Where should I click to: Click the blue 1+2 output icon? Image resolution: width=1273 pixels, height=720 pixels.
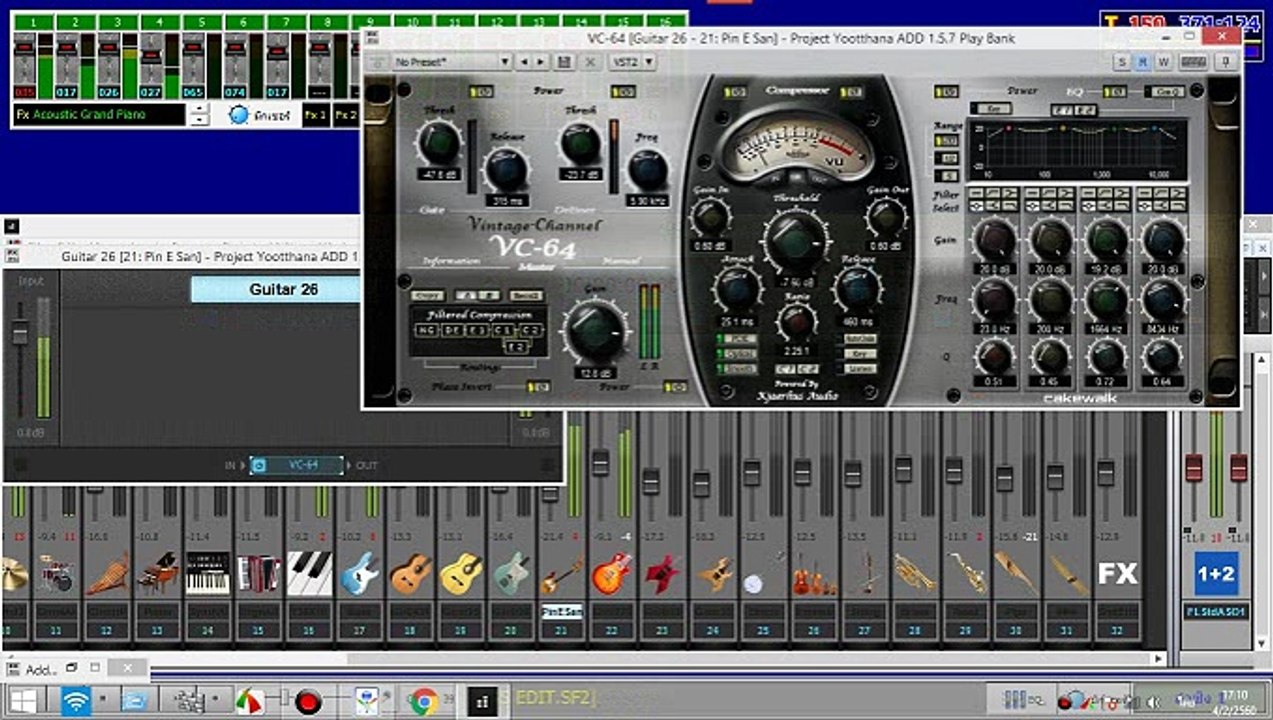click(x=1216, y=574)
